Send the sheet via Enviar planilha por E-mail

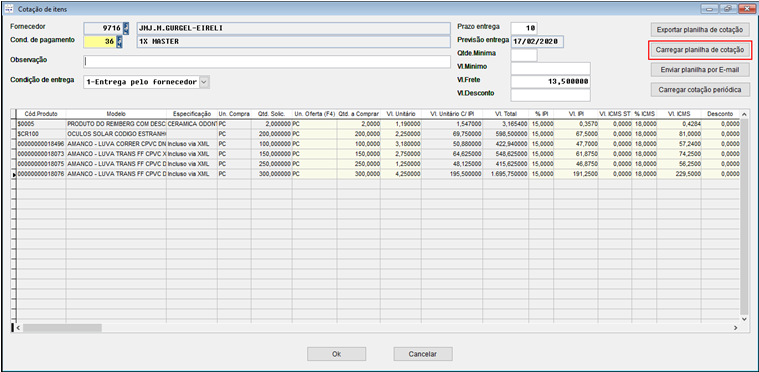pos(699,70)
